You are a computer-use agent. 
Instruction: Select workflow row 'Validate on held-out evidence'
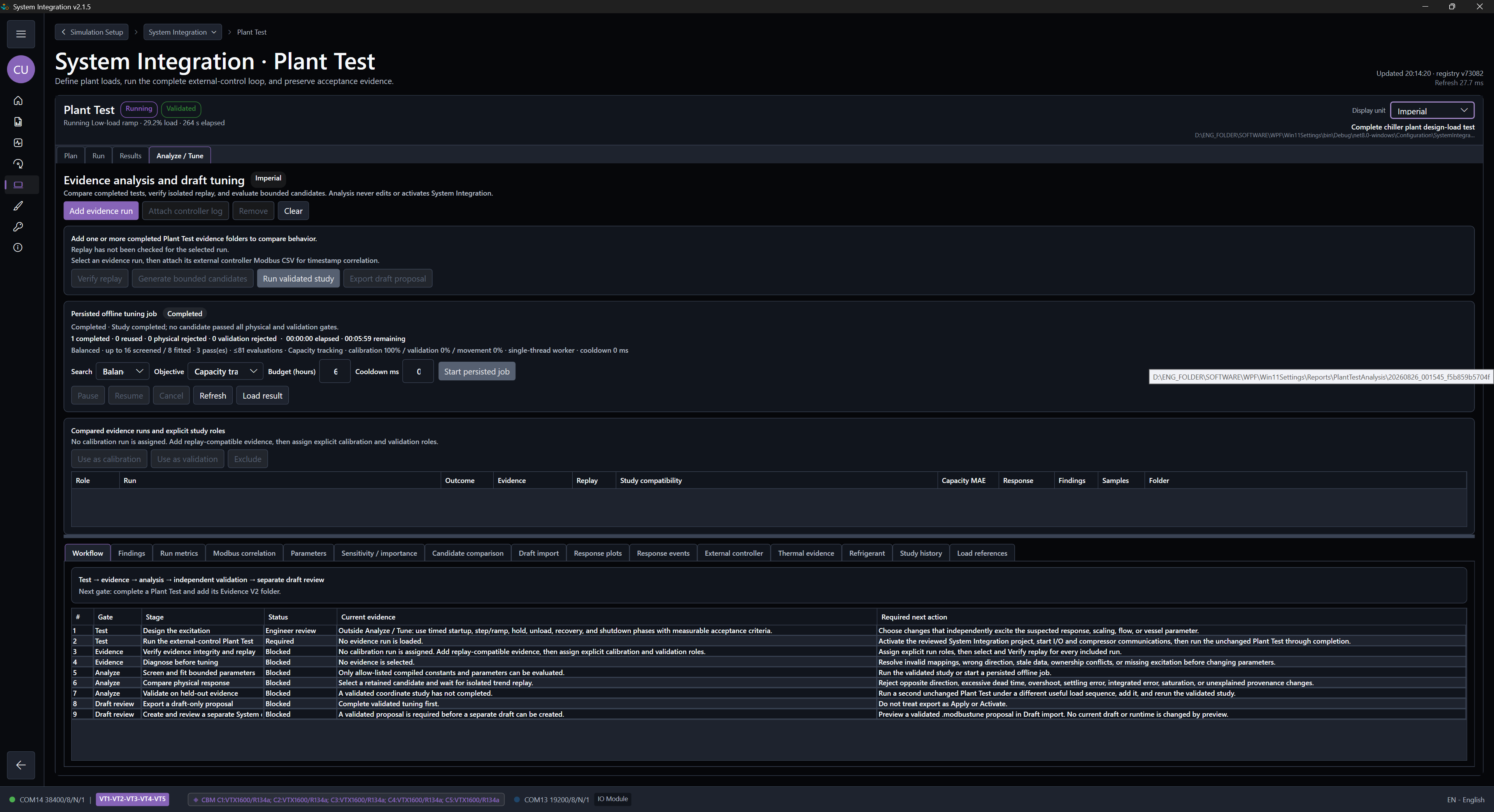coord(768,693)
